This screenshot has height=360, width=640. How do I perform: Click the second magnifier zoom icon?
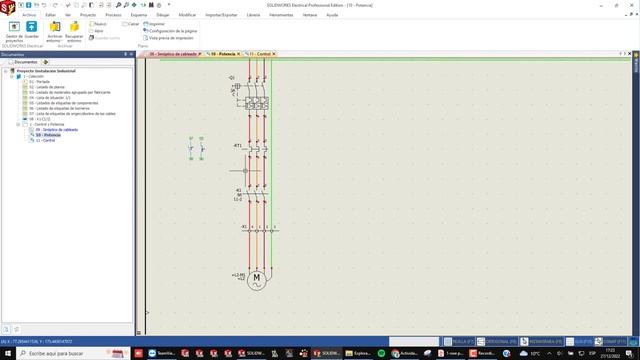click(x=126, y=5)
